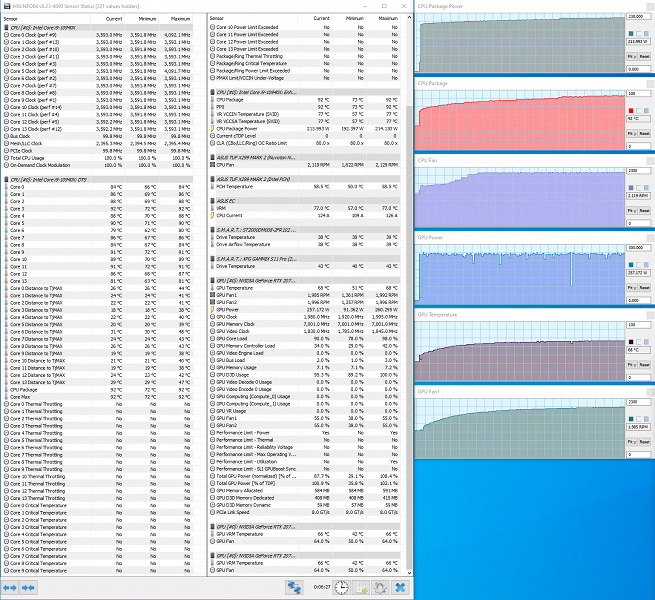Open the network remote monitoring icon
This screenshot has height=600, width=655.
294,587
